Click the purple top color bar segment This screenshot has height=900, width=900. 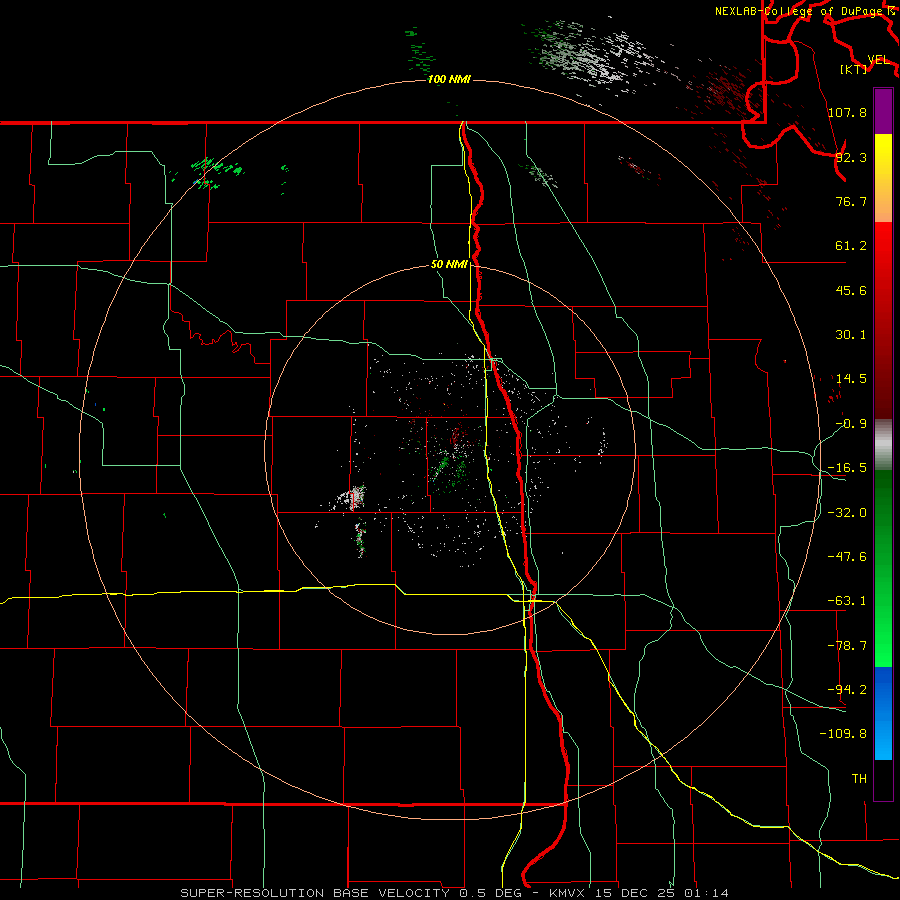click(883, 111)
